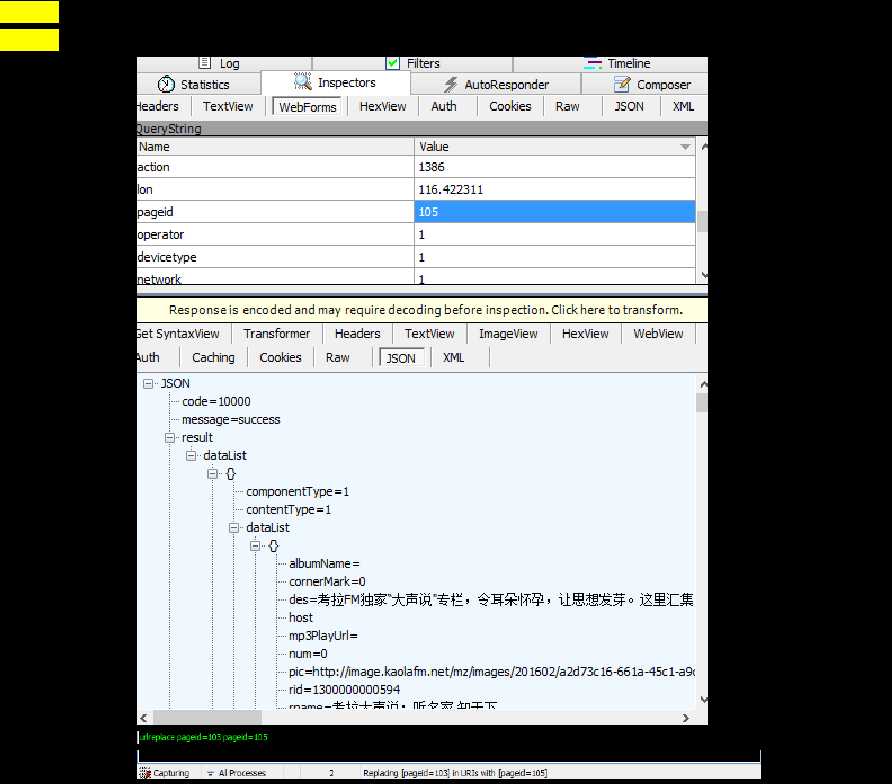Image resolution: width=892 pixels, height=784 pixels.
Task: Click the Composer pencil icon
Action: (x=622, y=84)
